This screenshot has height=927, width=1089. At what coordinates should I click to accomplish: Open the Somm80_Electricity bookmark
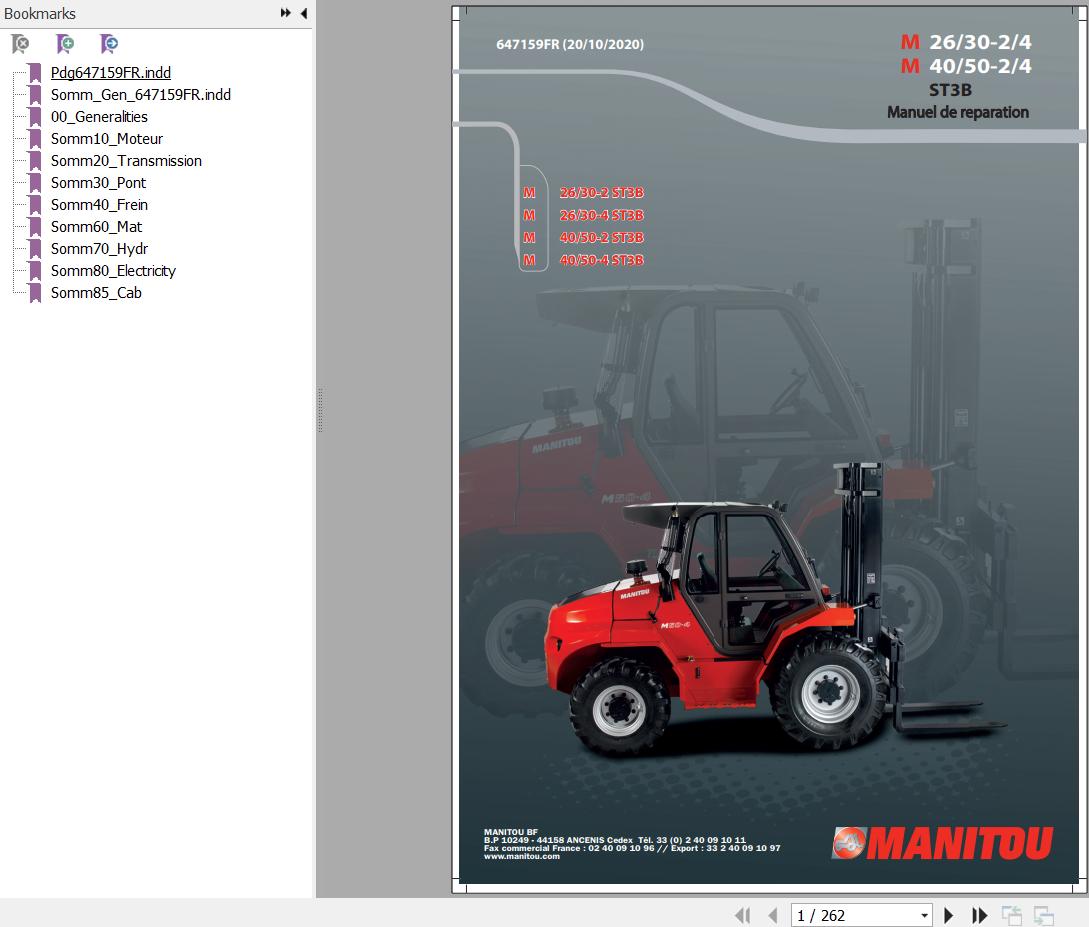[113, 271]
